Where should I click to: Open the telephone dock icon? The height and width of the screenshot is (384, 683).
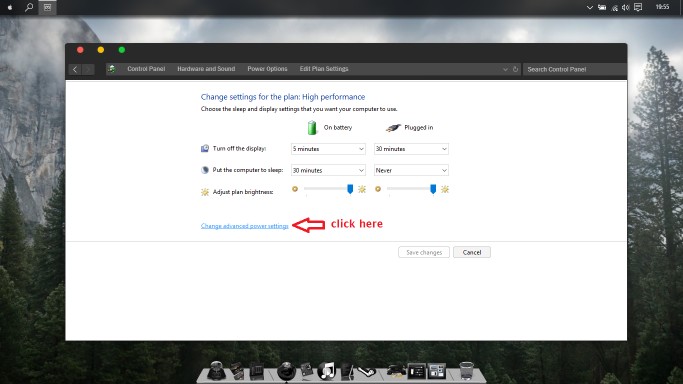tap(396, 371)
